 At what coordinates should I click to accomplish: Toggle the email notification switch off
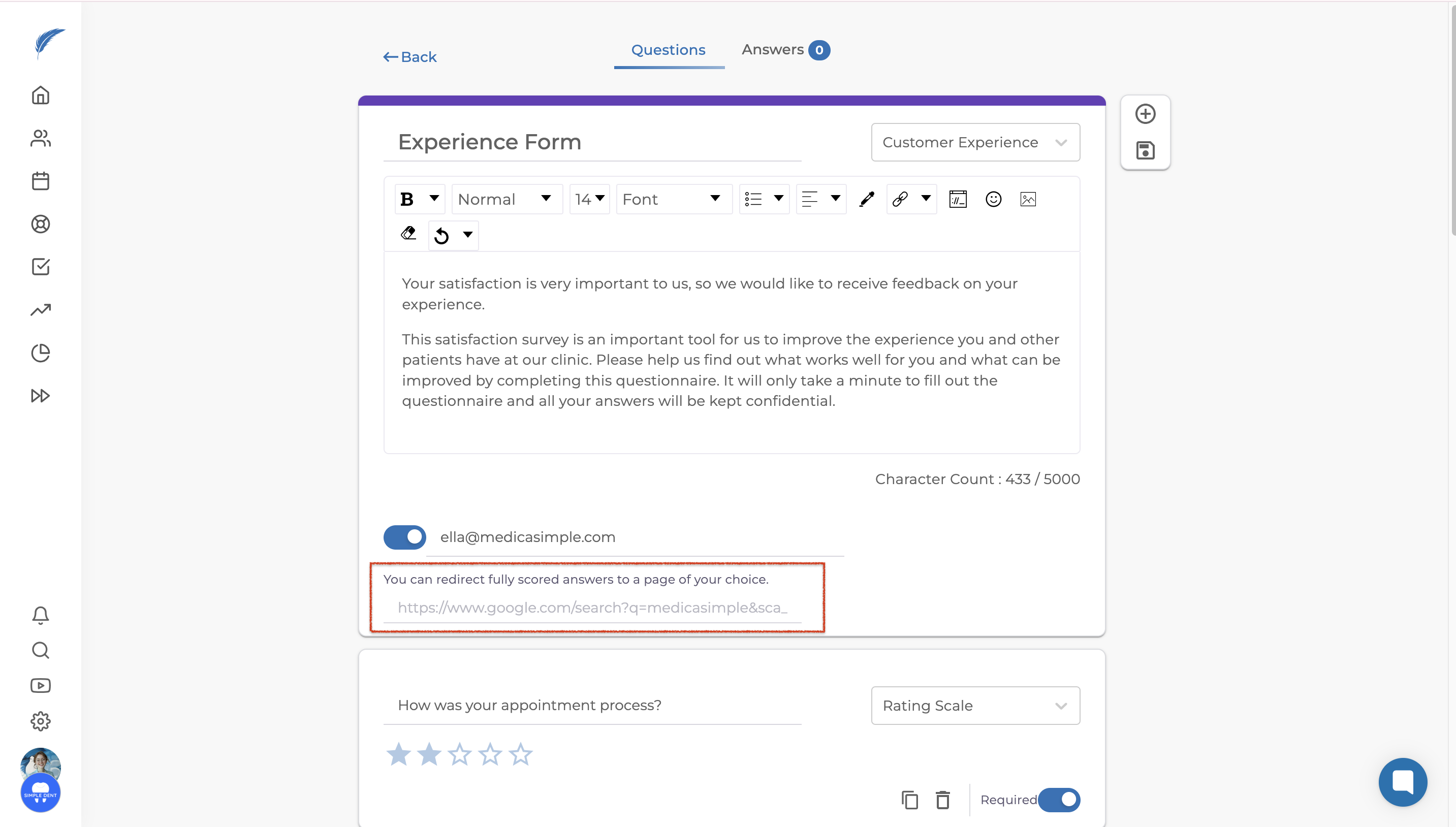coord(404,537)
